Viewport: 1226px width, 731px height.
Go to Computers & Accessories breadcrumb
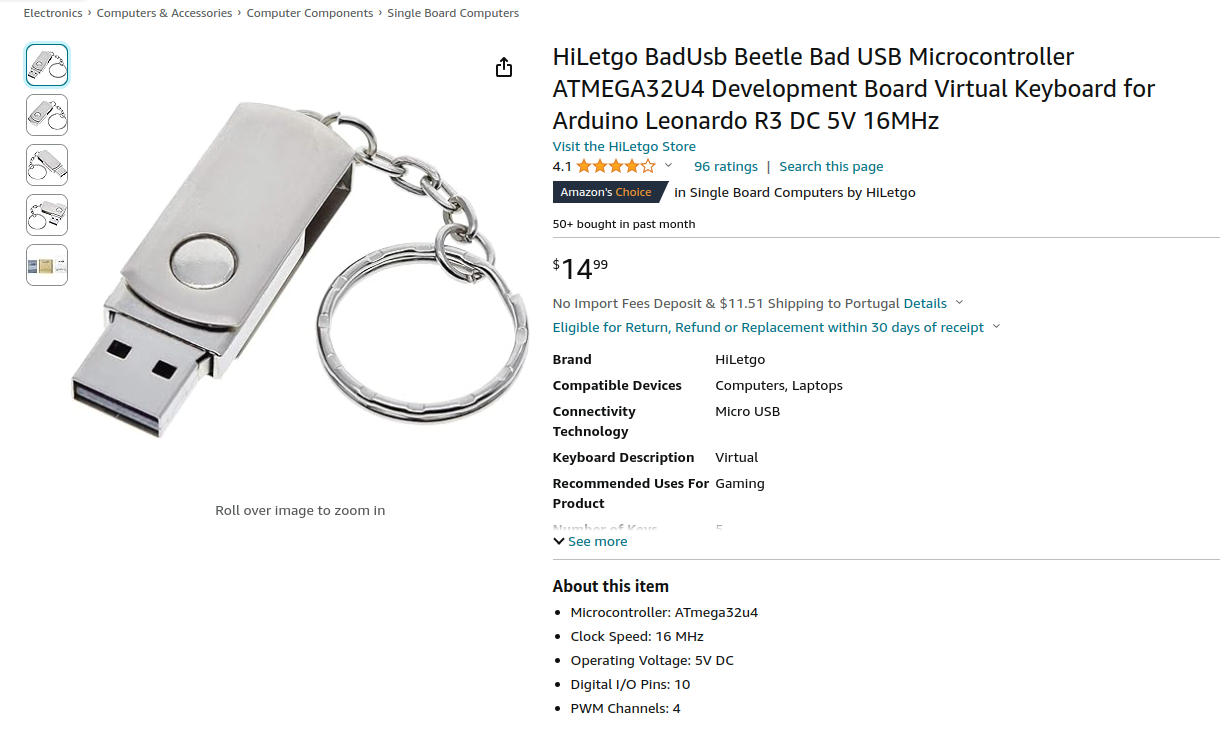pyautogui.click(x=164, y=13)
